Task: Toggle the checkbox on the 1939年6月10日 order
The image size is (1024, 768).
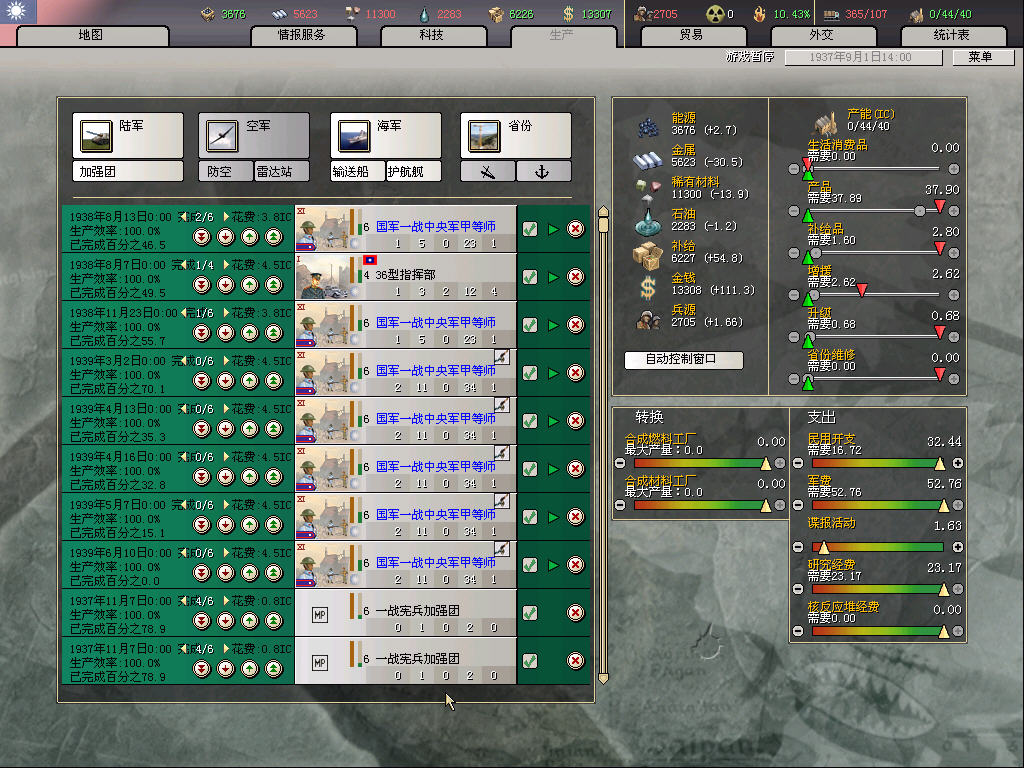Action: (x=530, y=565)
